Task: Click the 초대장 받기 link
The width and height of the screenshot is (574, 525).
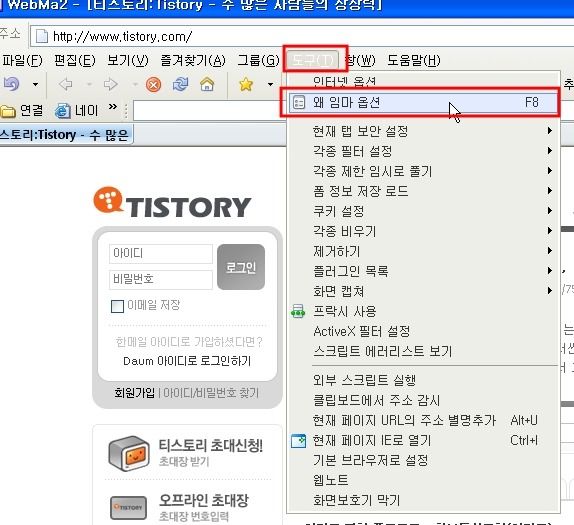Action: tap(184, 461)
